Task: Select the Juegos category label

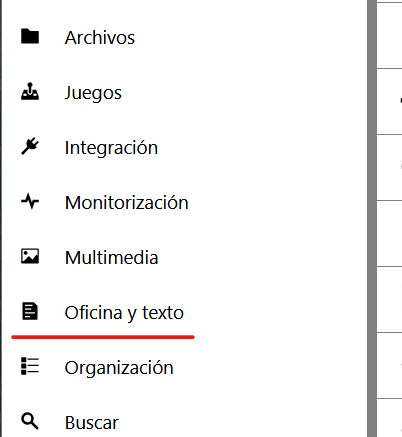Action: (x=93, y=93)
